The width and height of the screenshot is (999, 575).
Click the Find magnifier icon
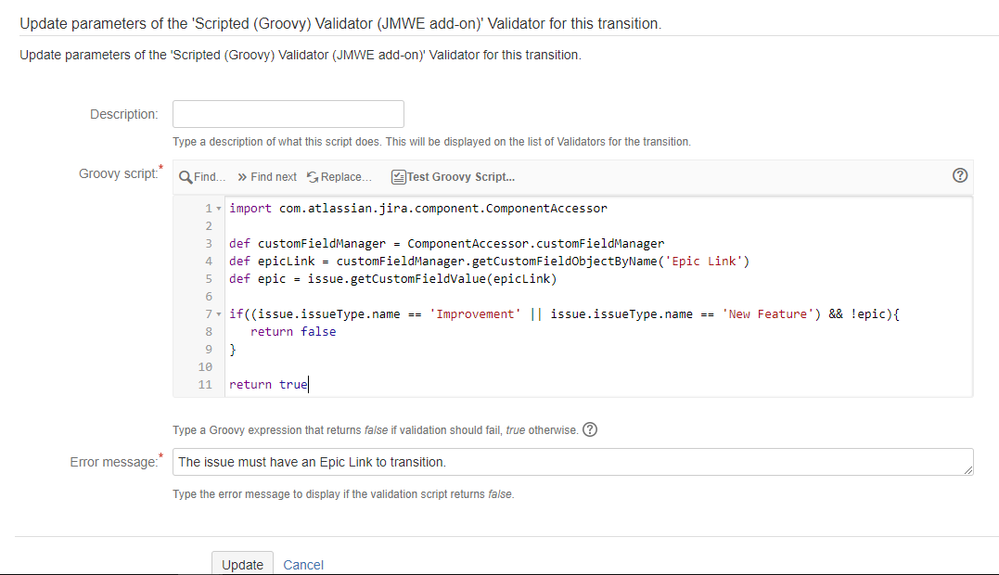(x=185, y=177)
